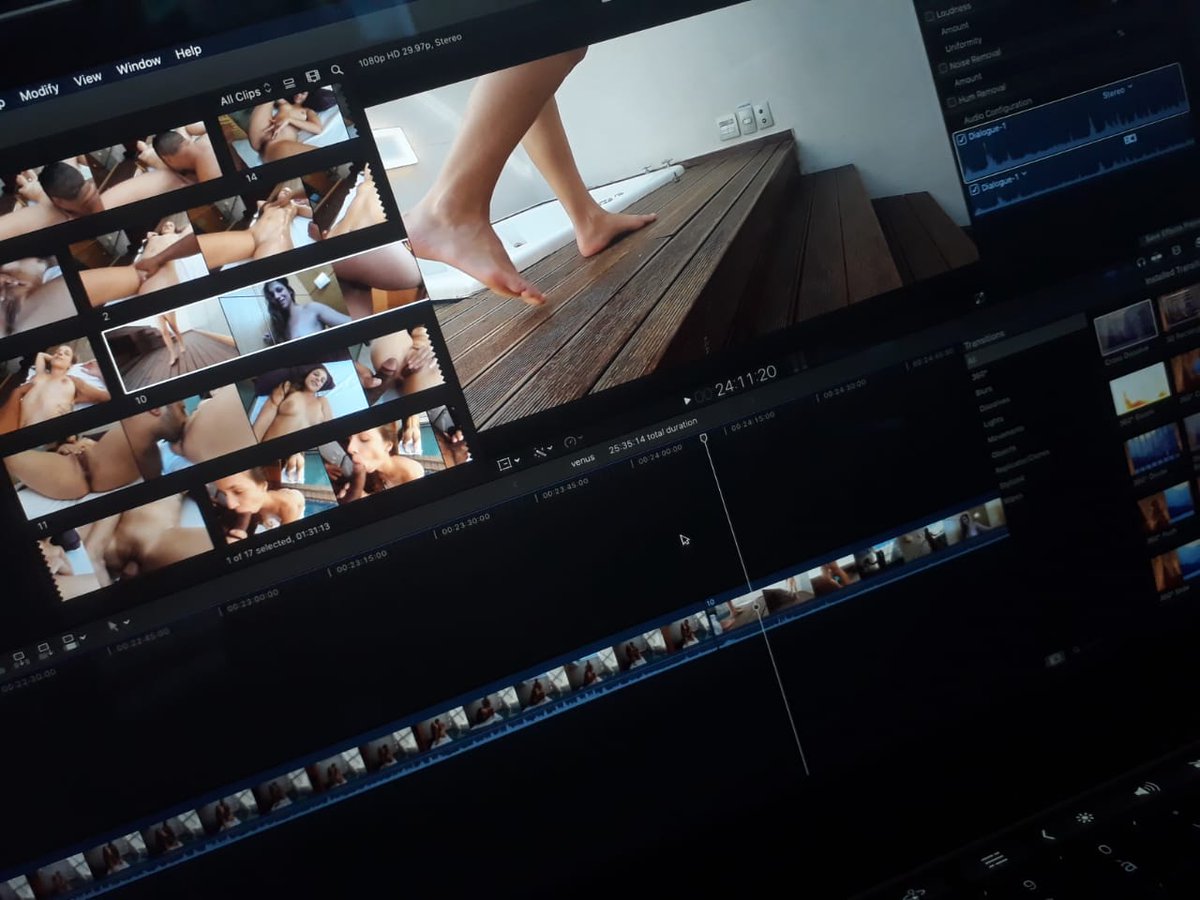
Task: Open the Help menu
Action: pyautogui.click(x=188, y=52)
